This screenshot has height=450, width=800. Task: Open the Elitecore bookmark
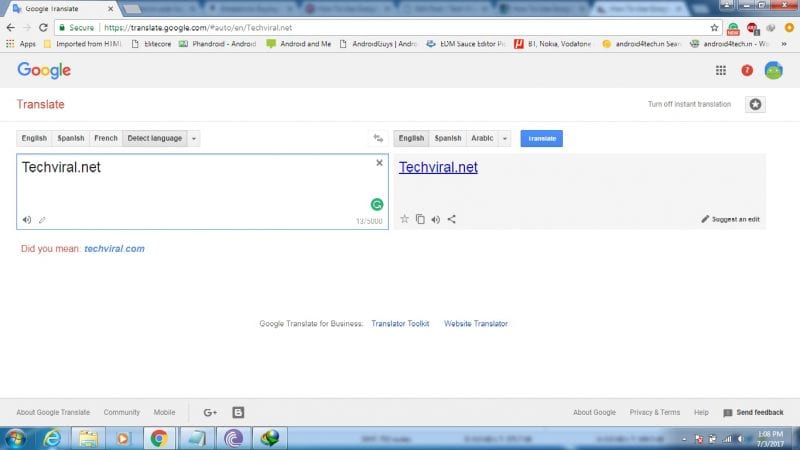[x=152, y=44]
